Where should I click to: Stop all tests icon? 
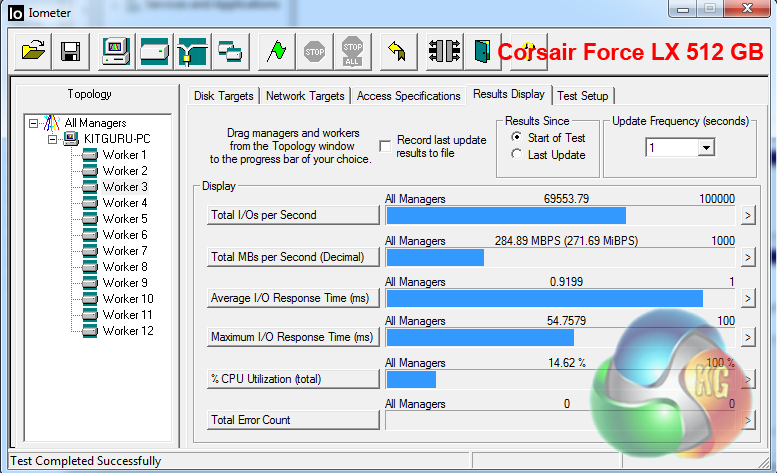352,52
